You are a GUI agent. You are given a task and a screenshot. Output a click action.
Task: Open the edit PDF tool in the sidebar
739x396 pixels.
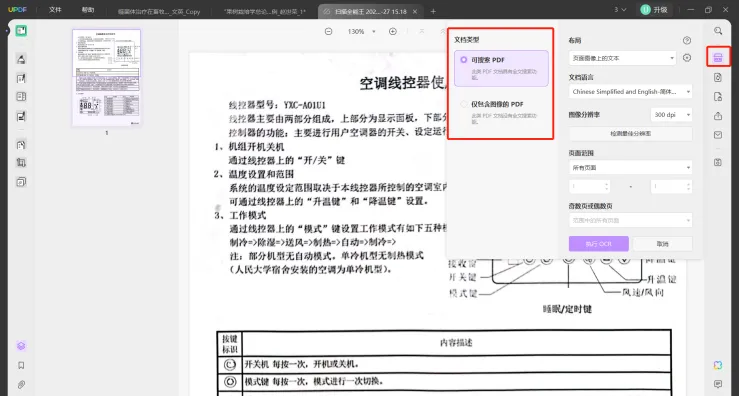[x=21, y=78]
